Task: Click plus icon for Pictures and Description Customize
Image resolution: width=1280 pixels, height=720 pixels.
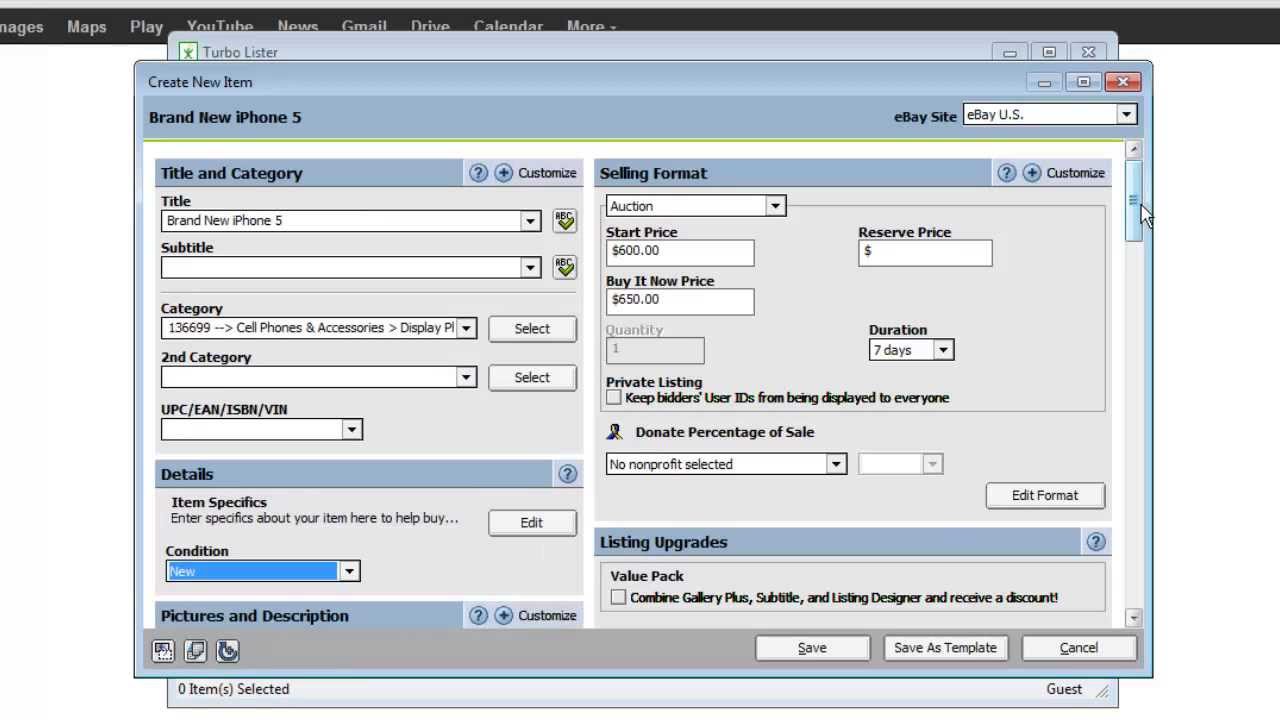Action: tap(504, 616)
